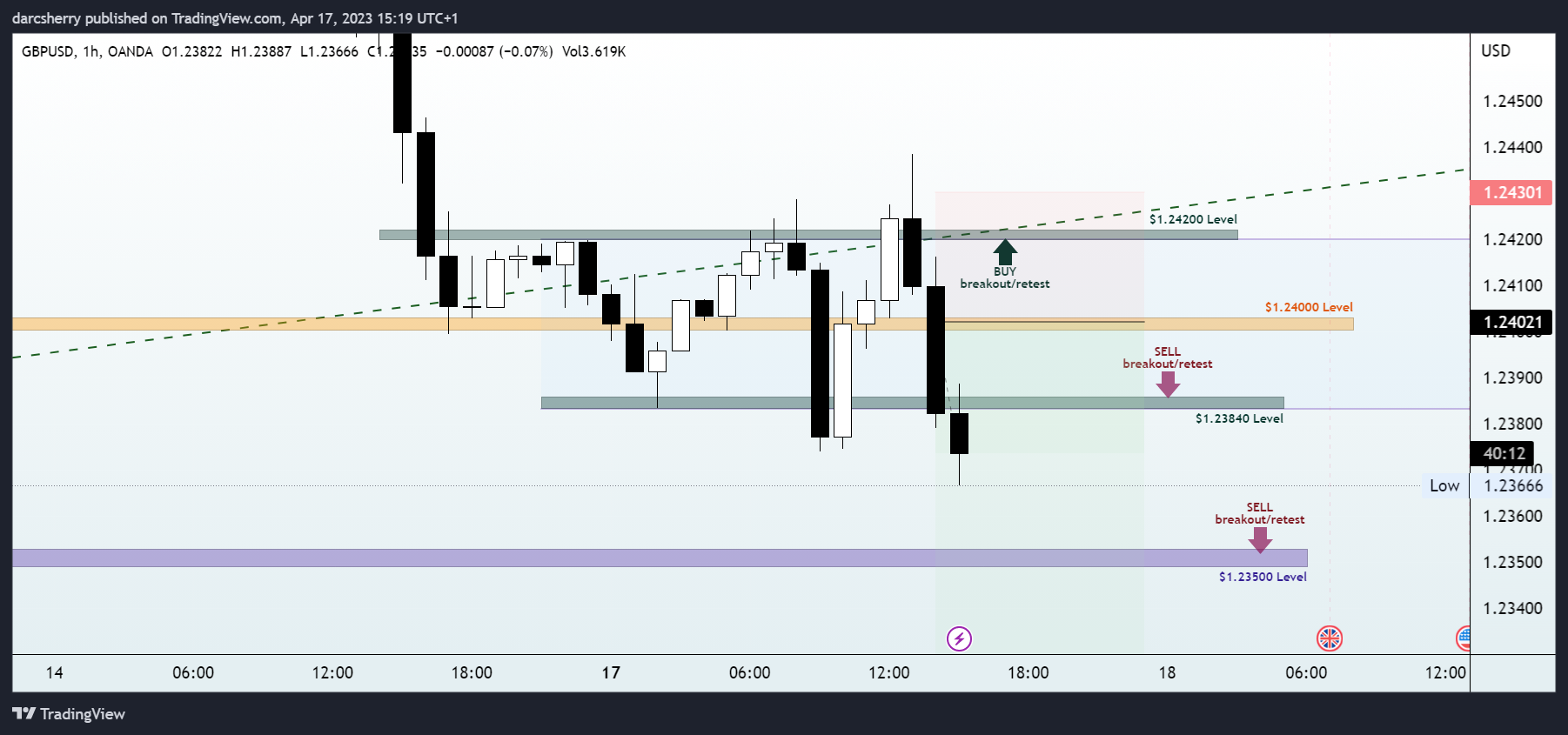
Task: Click the 18 date label on time axis
Action: tap(1167, 672)
